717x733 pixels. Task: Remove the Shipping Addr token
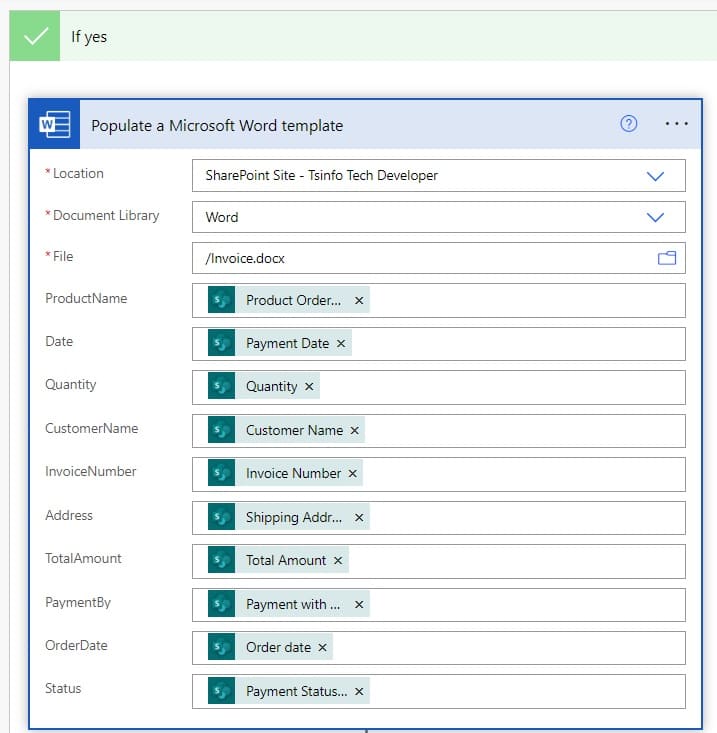pos(359,517)
